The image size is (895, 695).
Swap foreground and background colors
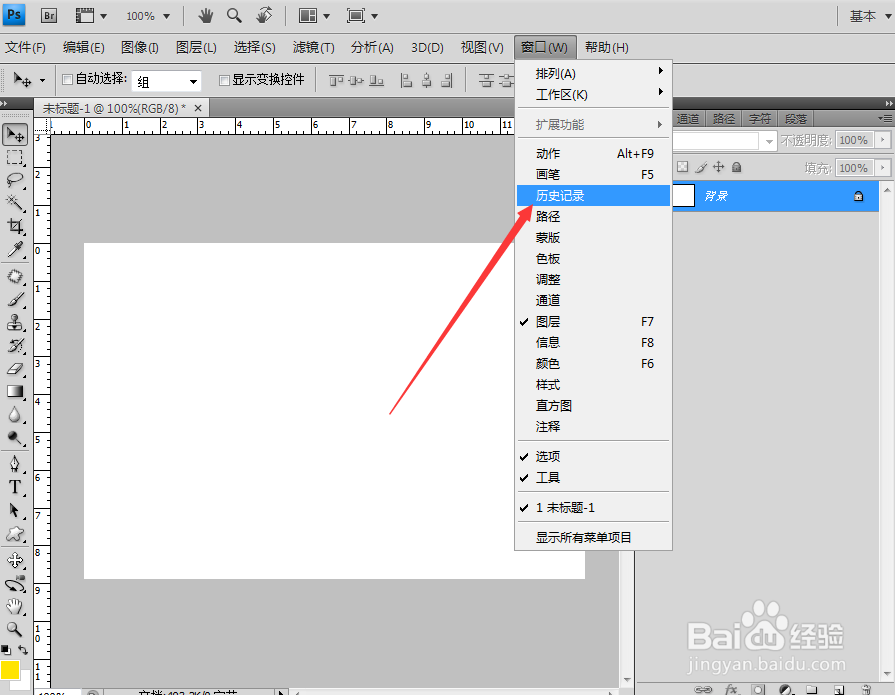click(x=23, y=650)
